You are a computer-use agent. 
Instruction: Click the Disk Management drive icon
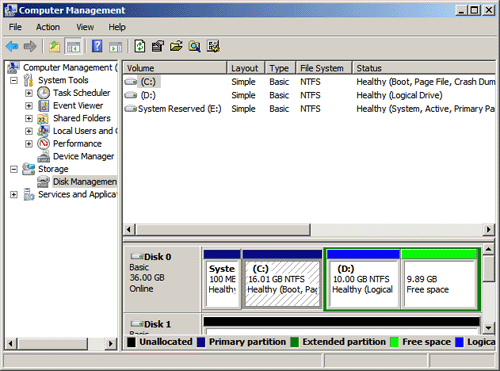click(x=43, y=182)
